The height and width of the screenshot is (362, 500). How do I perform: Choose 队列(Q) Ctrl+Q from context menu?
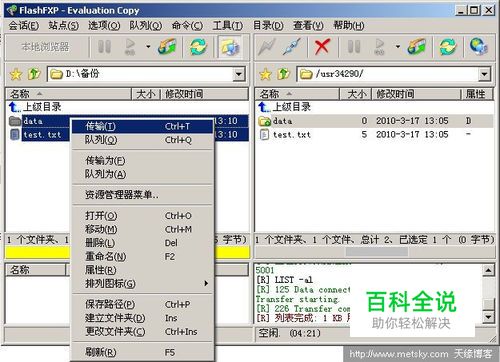(x=143, y=140)
